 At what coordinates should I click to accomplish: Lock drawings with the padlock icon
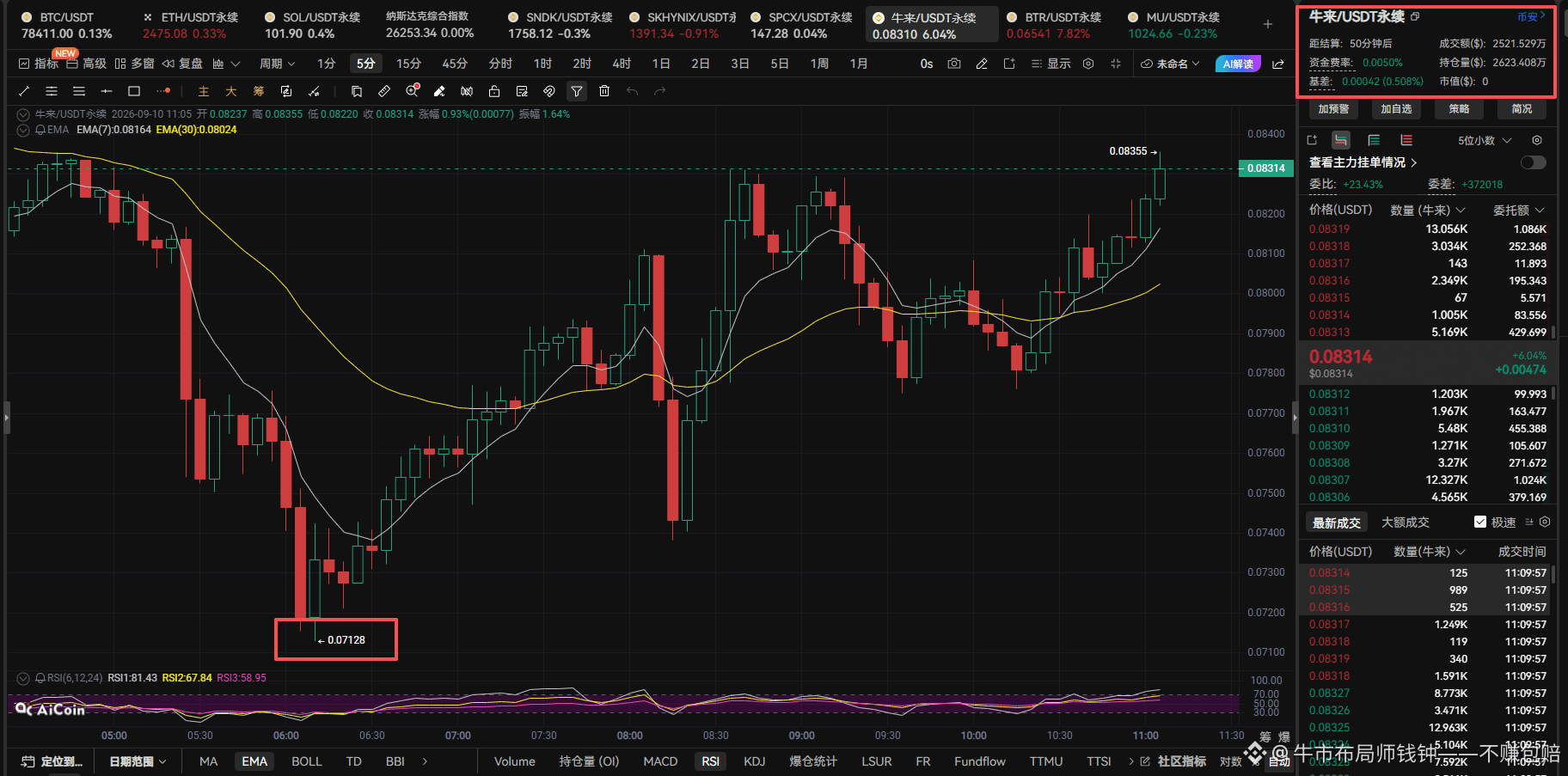click(x=494, y=91)
